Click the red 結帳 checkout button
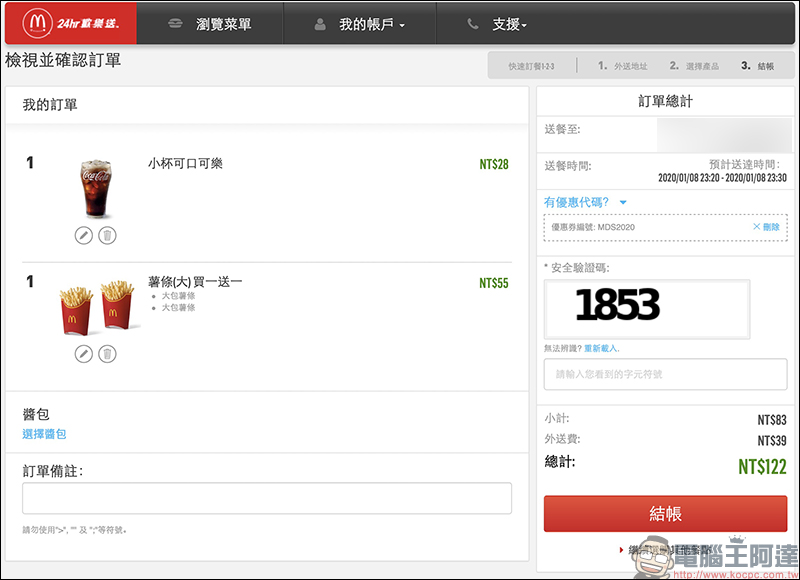Screen dimensions: 800x580 coord(665,514)
